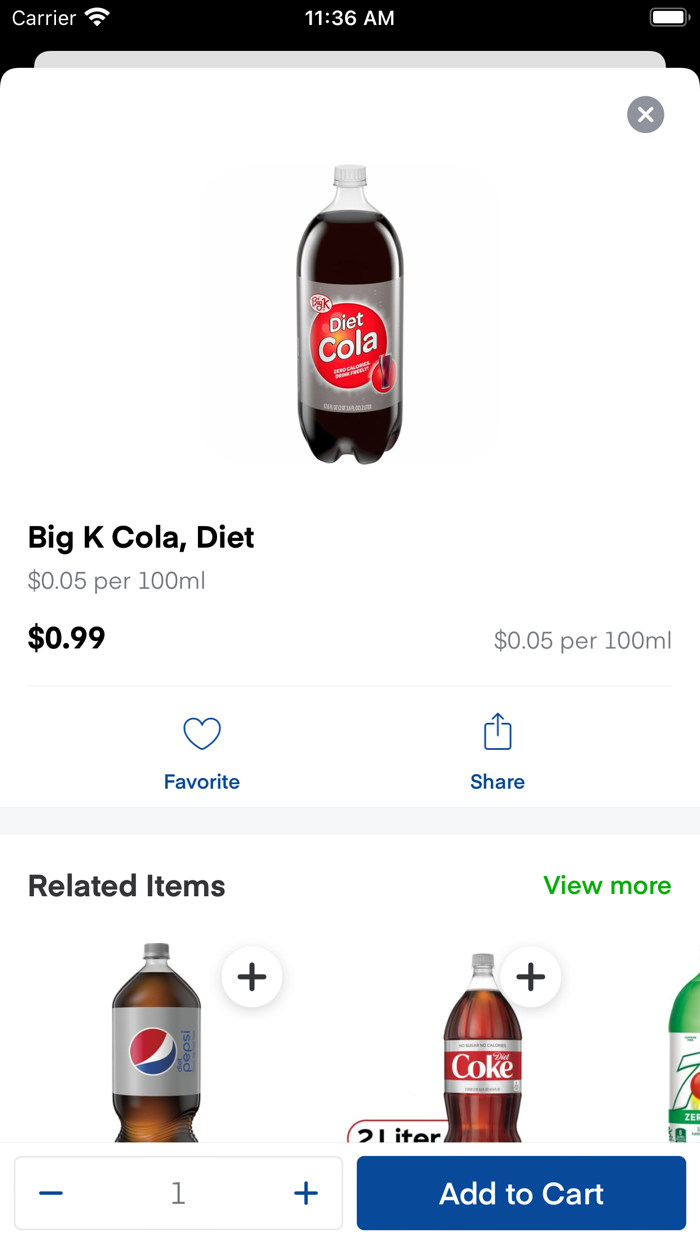Dismiss the product view with the X icon
Image resolution: width=700 pixels, height=1244 pixels.
coord(645,114)
